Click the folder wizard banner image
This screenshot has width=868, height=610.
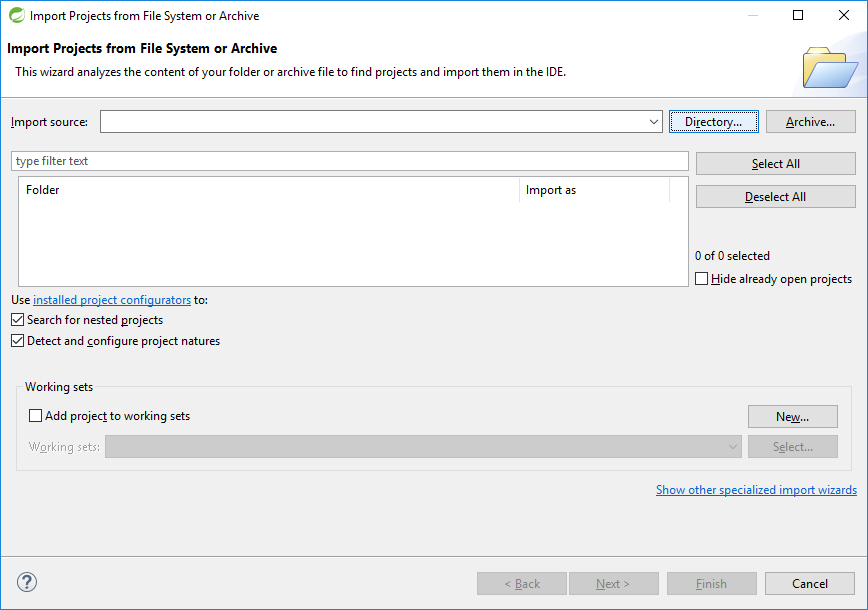(x=830, y=66)
